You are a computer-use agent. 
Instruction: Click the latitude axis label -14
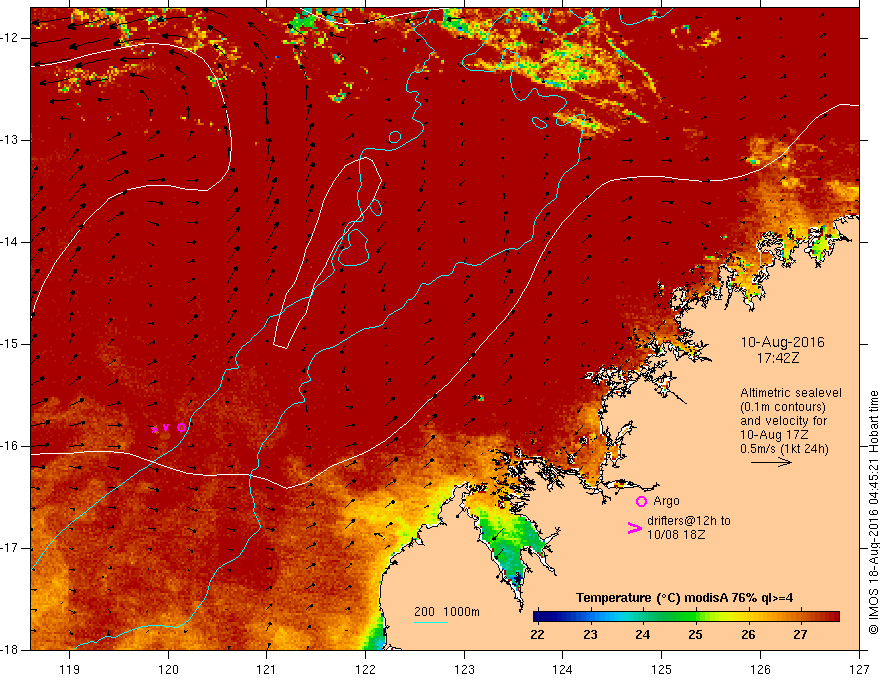[11, 242]
